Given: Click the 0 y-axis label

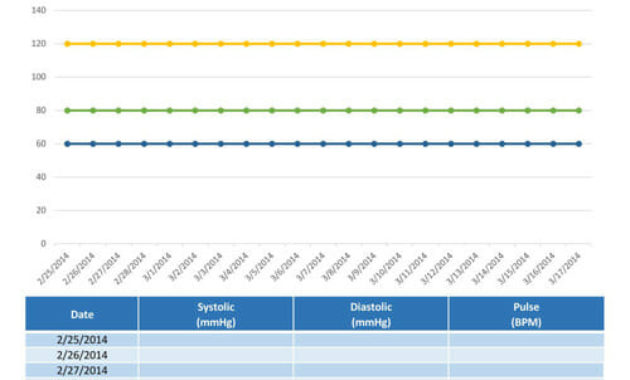Looking at the screenshot, I should [43, 244].
